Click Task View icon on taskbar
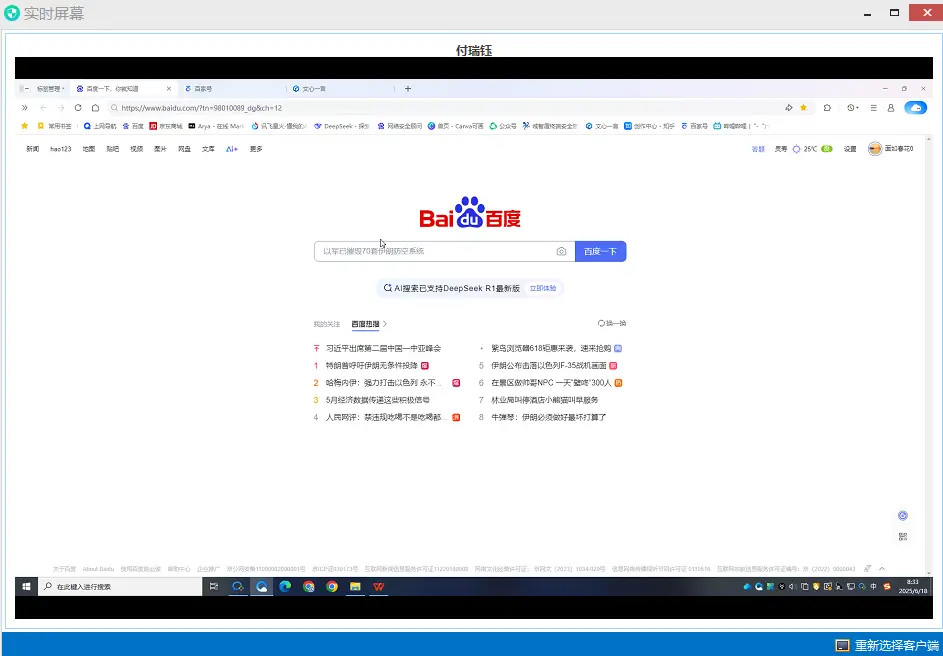Viewport: 943px width, 656px height. point(214,586)
